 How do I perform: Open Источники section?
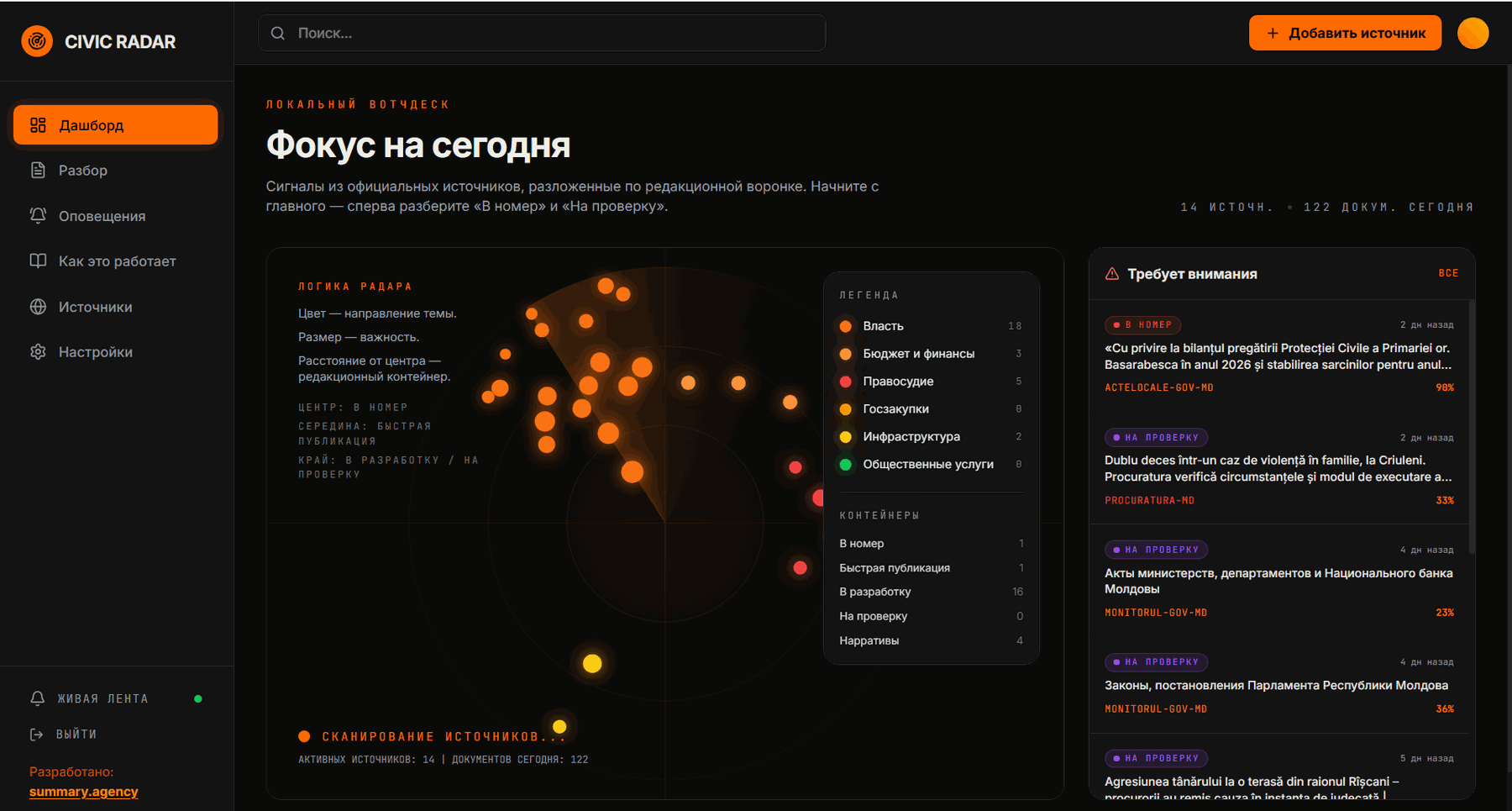pyautogui.click(x=115, y=307)
